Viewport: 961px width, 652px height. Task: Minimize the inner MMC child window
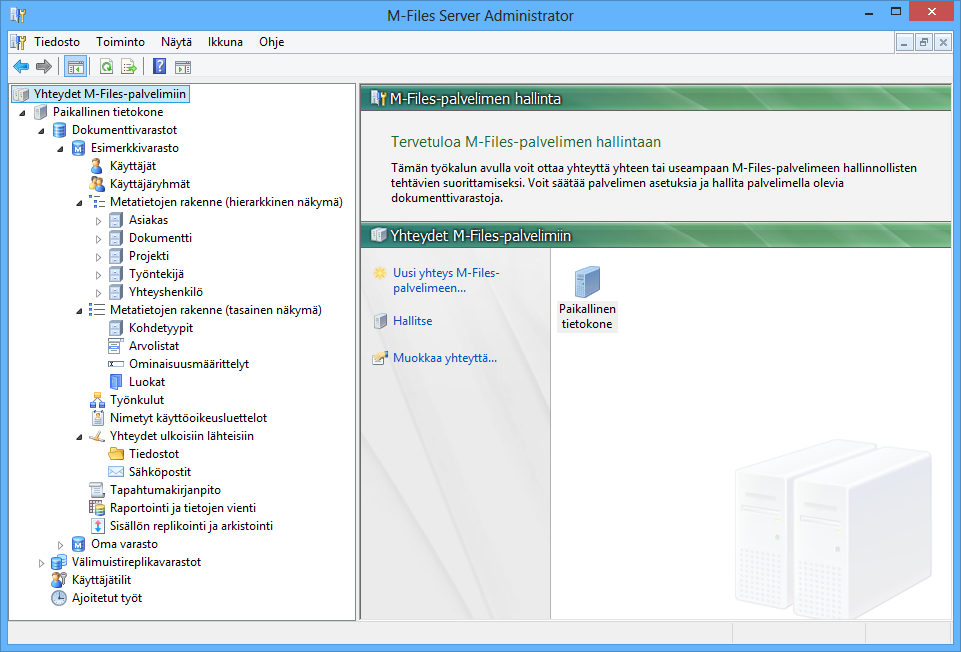click(x=905, y=42)
